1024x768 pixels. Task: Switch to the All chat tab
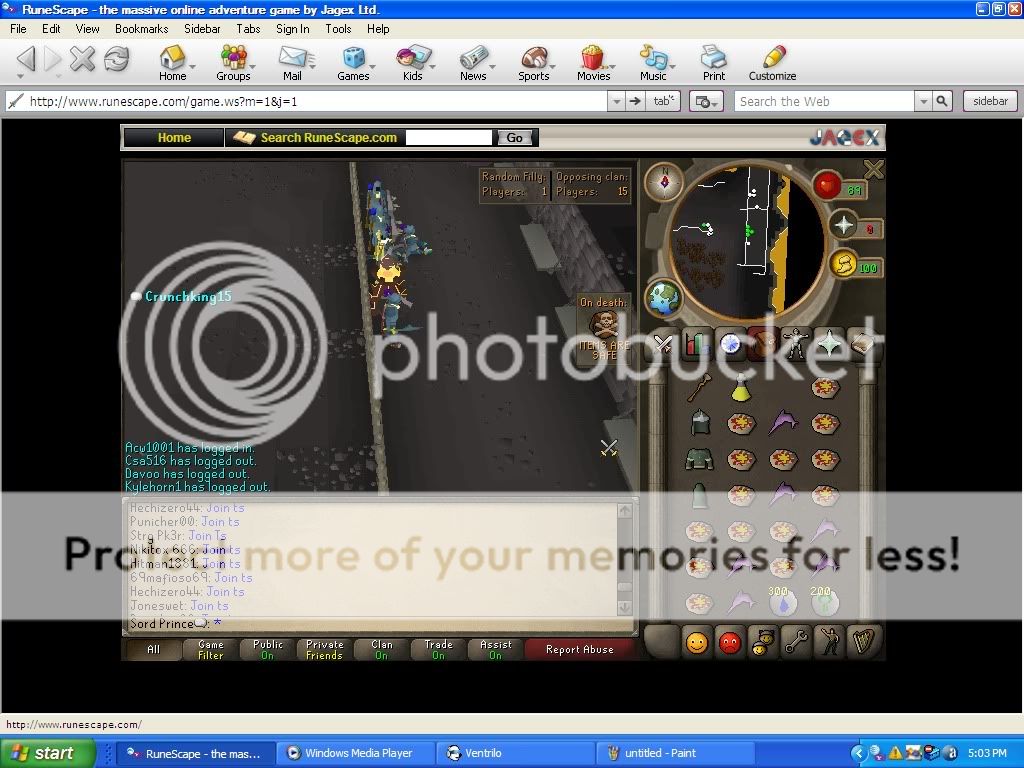[x=153, y=649]
